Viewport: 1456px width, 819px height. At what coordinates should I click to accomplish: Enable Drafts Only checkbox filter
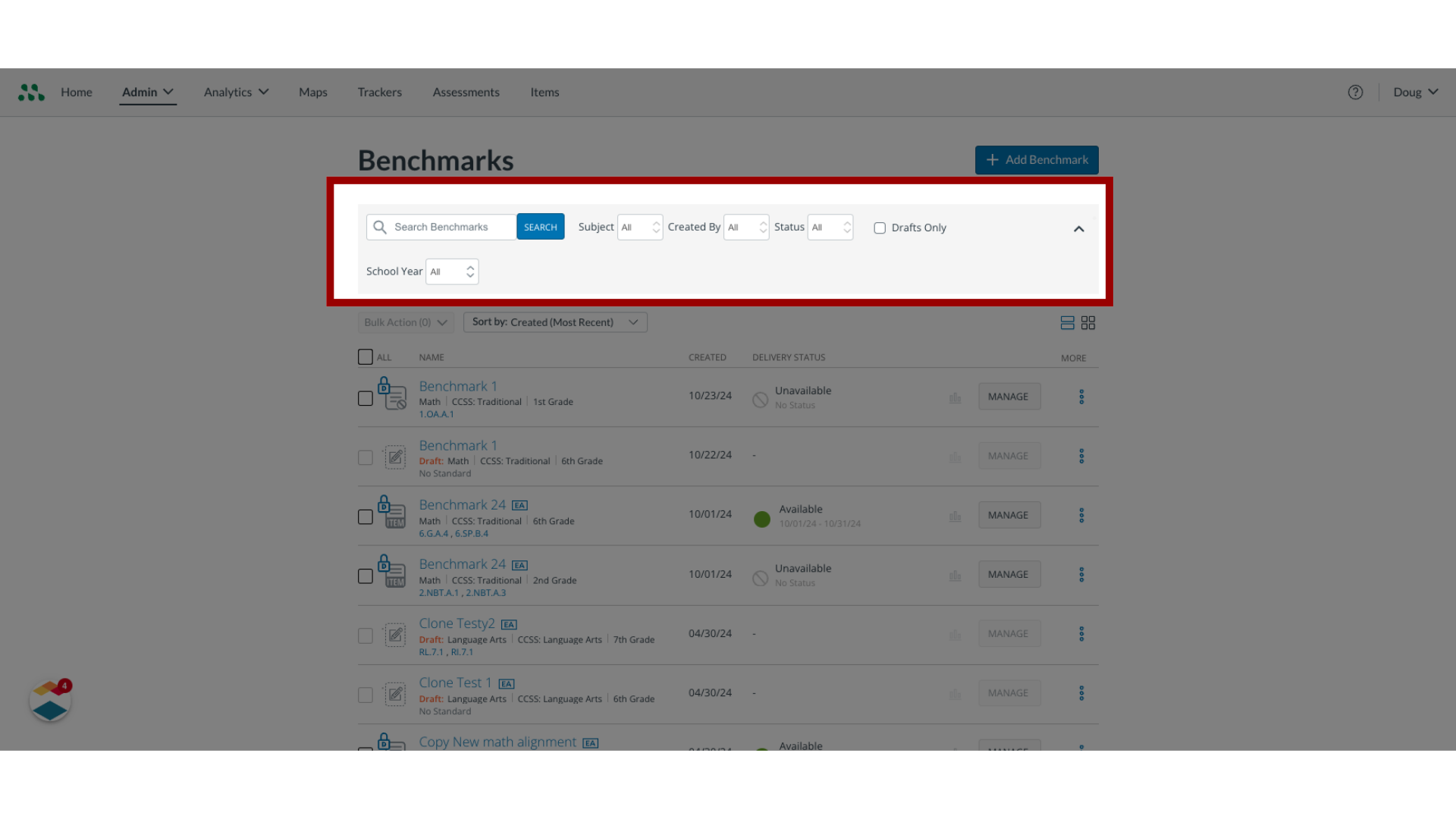pos(879,227)
